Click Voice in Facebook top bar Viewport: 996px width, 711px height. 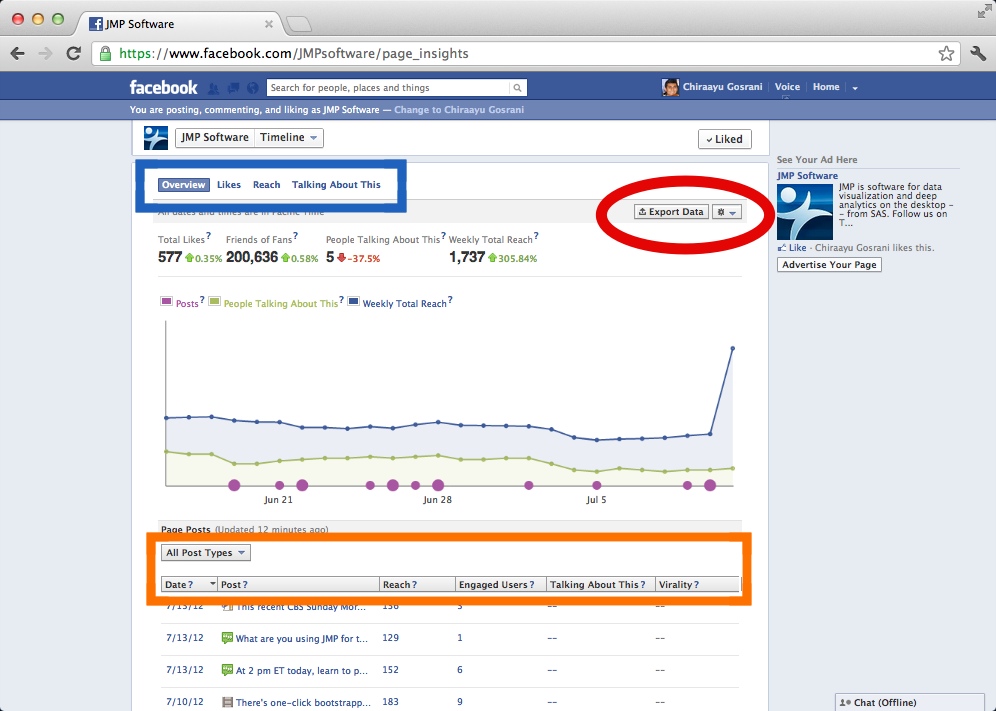(787, 87)
